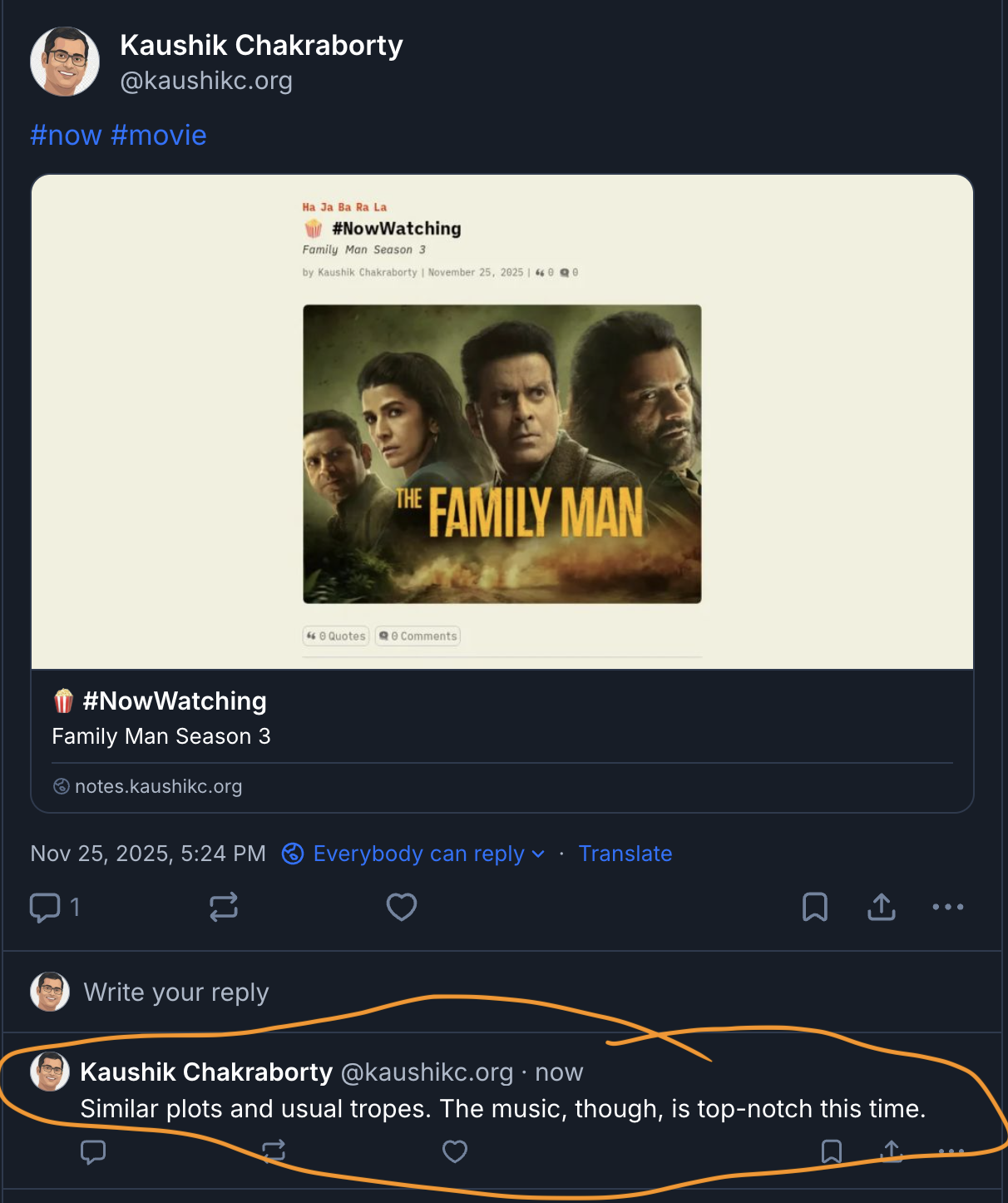
Task: Open the #movie hashtag
Action: point(159,135)
